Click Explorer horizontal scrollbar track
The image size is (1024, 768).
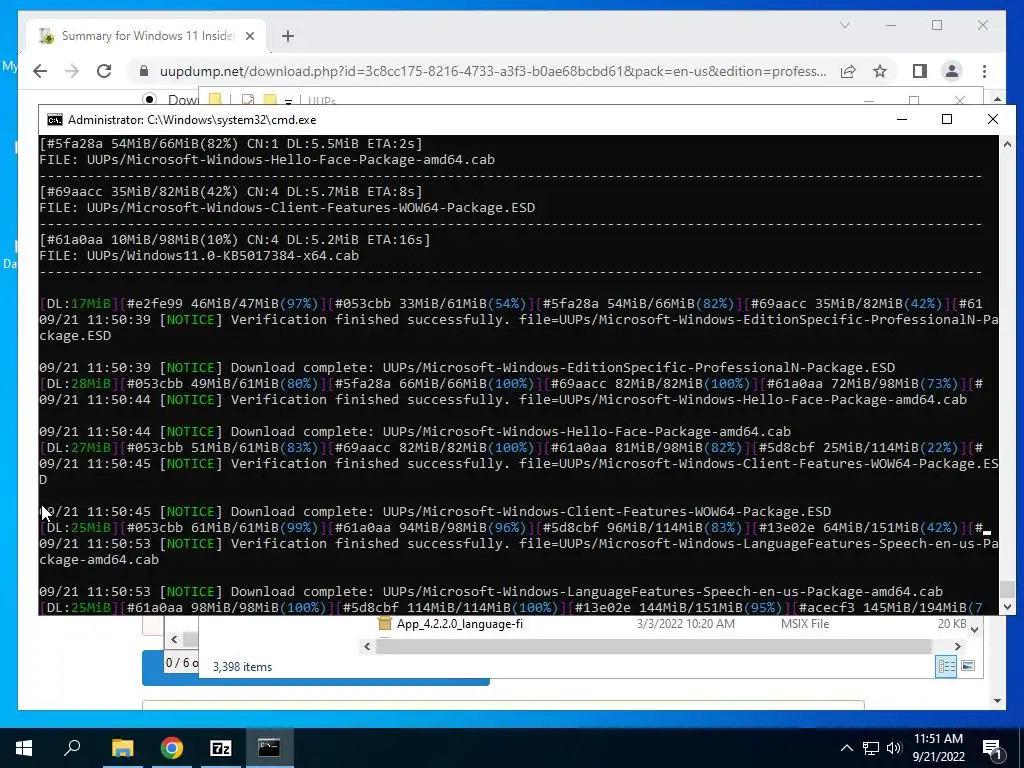653,646
